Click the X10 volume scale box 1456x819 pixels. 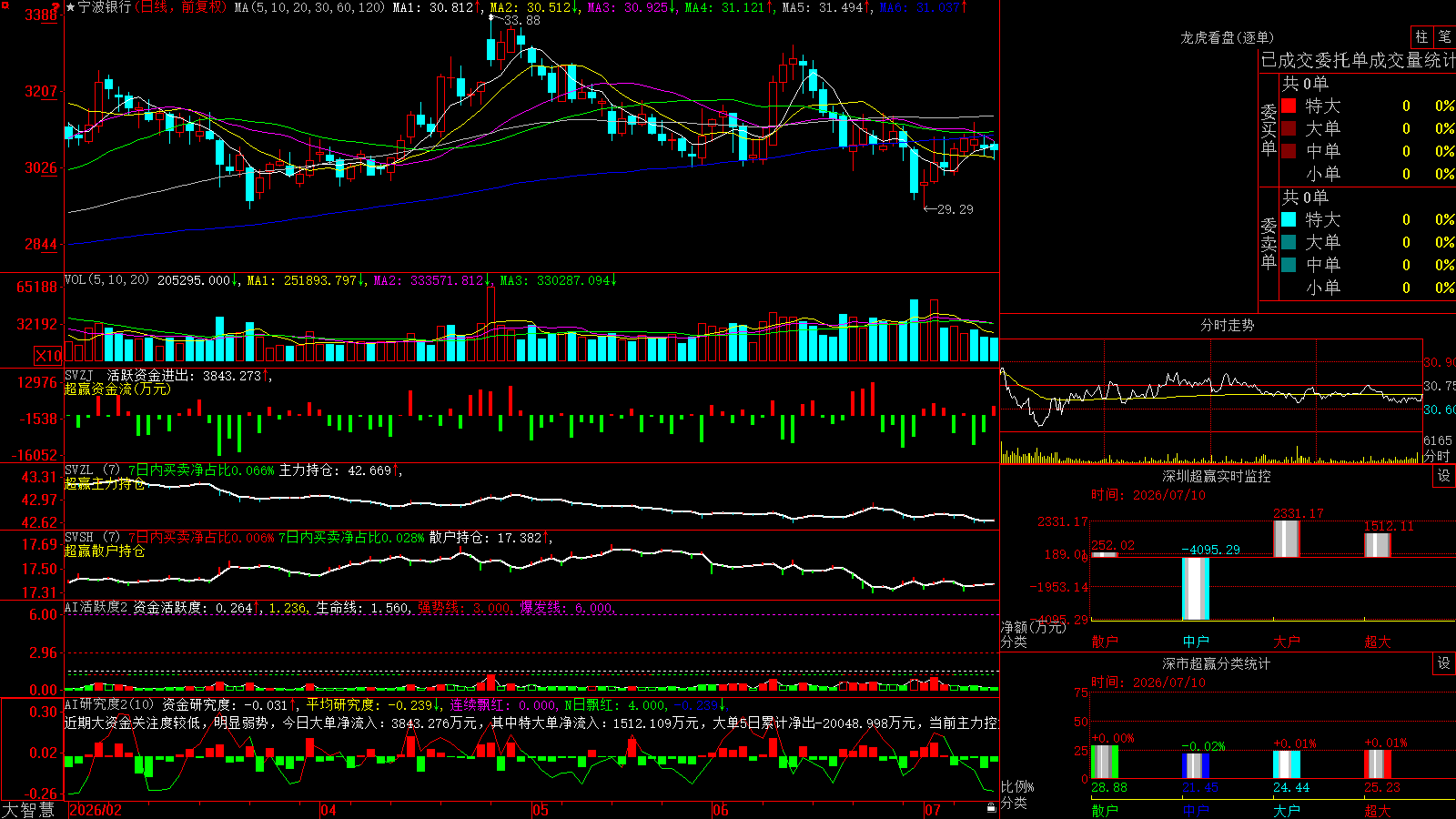point(48,356)
